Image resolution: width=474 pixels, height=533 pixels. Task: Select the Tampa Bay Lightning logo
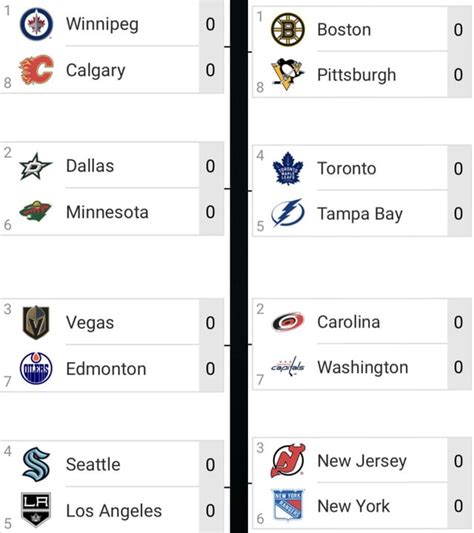[x=287, y=213]
